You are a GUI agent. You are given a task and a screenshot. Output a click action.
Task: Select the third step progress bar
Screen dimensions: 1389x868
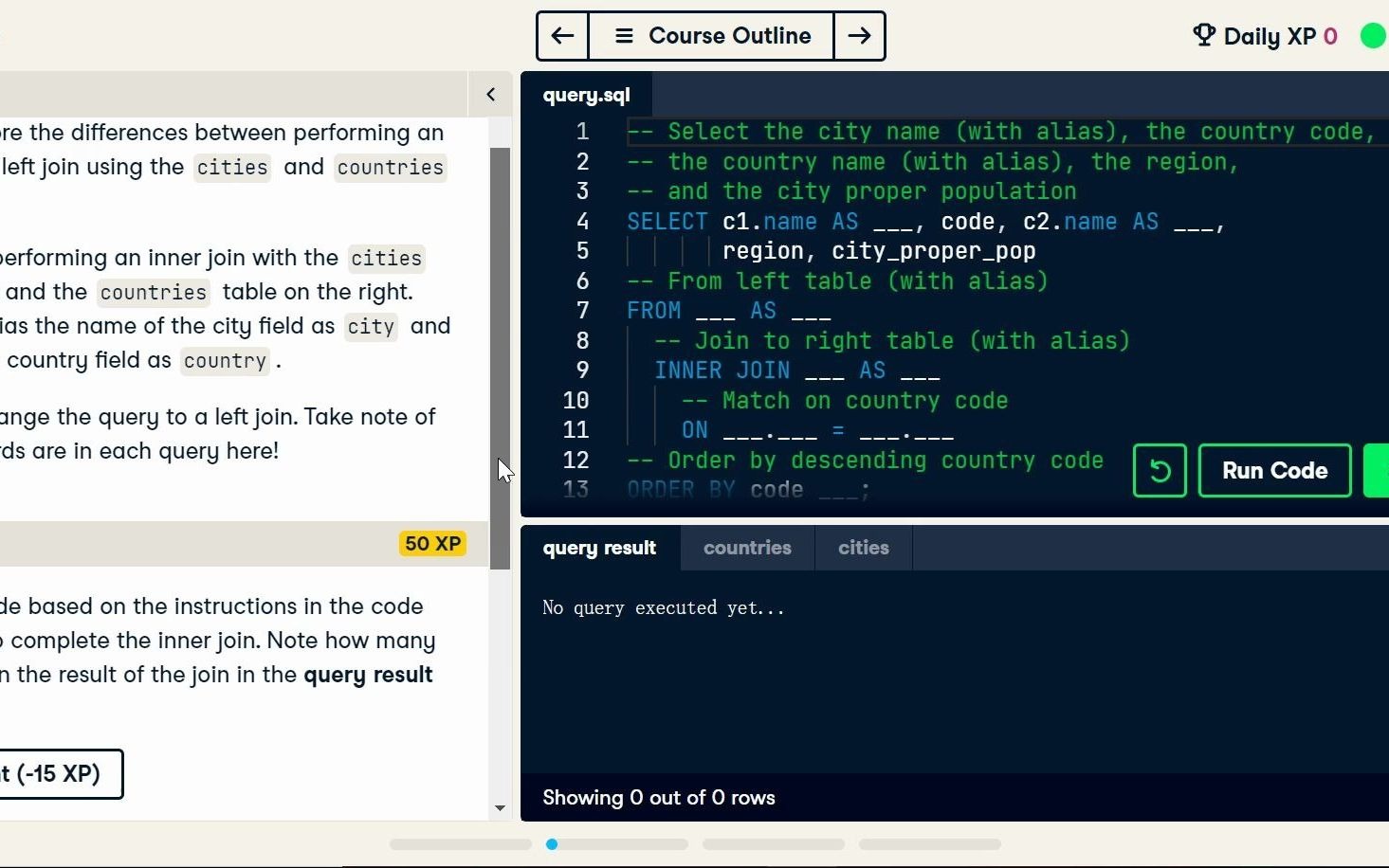774,844
